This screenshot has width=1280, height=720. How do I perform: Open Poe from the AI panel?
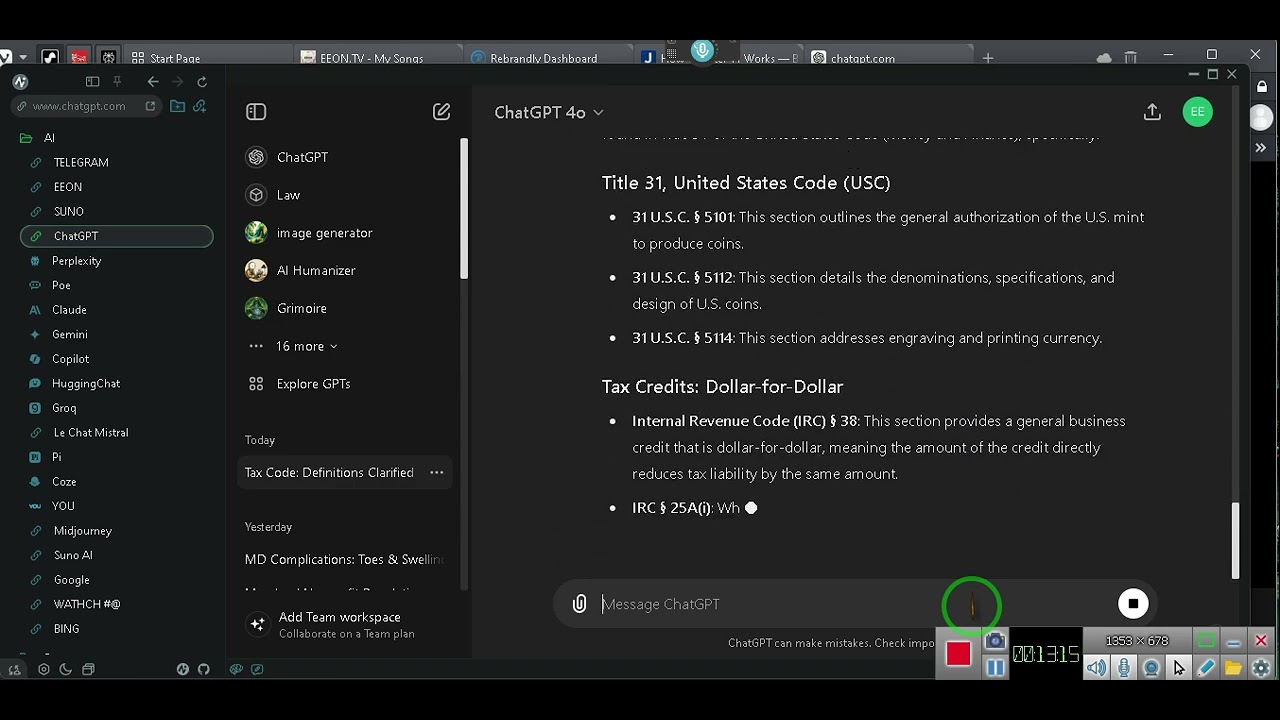click(x=61, y=285)
